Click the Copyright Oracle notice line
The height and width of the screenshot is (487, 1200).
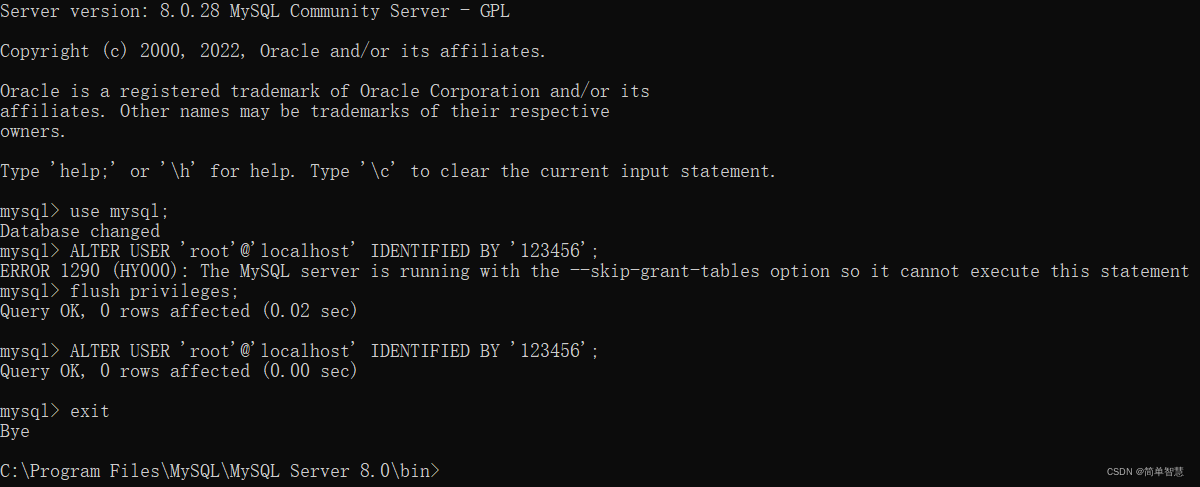(273, 51)
